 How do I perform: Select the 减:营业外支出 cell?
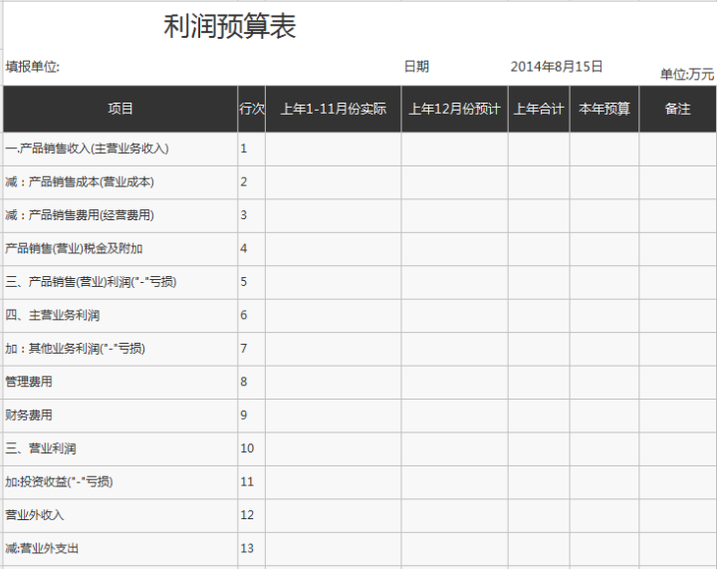coord(120,548)
